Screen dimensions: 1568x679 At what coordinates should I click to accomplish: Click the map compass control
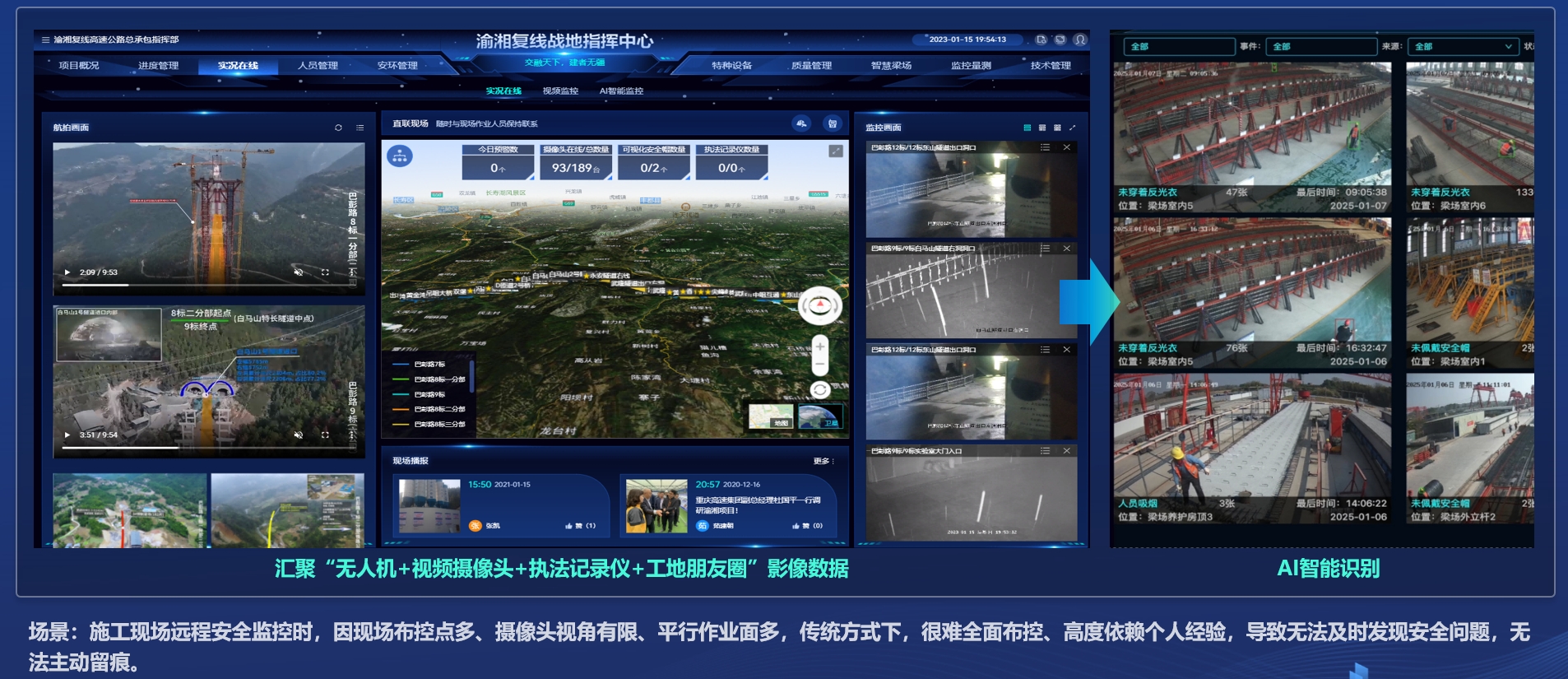819,306
